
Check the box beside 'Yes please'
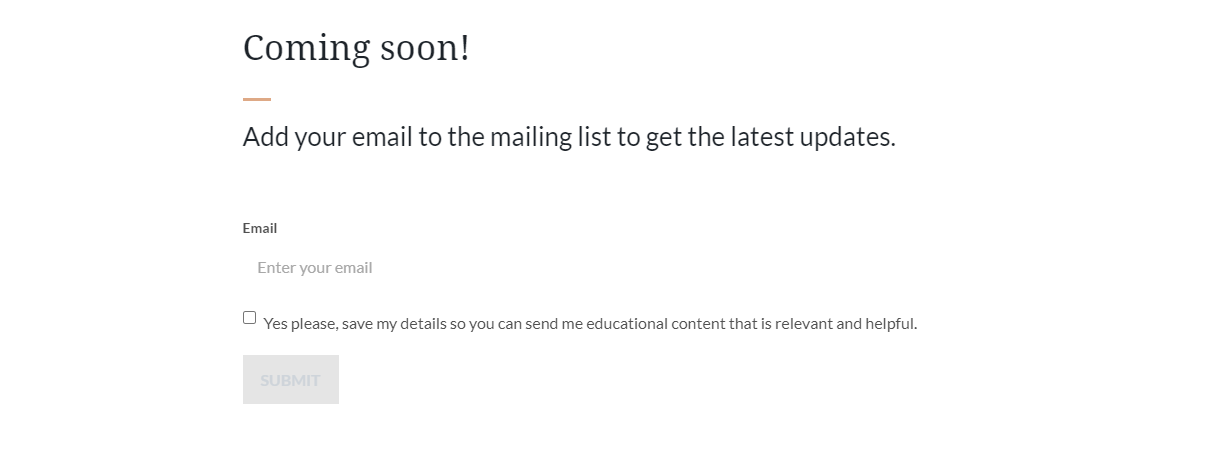point(249,317)
